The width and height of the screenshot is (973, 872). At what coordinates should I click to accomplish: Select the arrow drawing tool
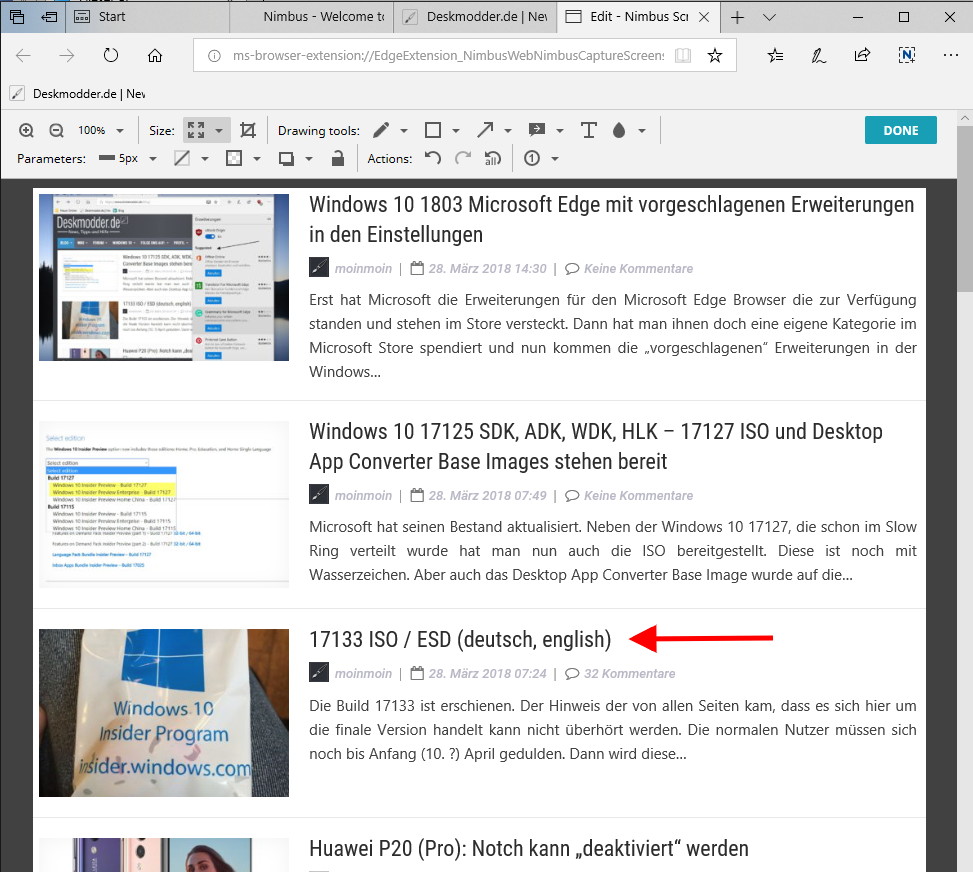coord(485,130)
